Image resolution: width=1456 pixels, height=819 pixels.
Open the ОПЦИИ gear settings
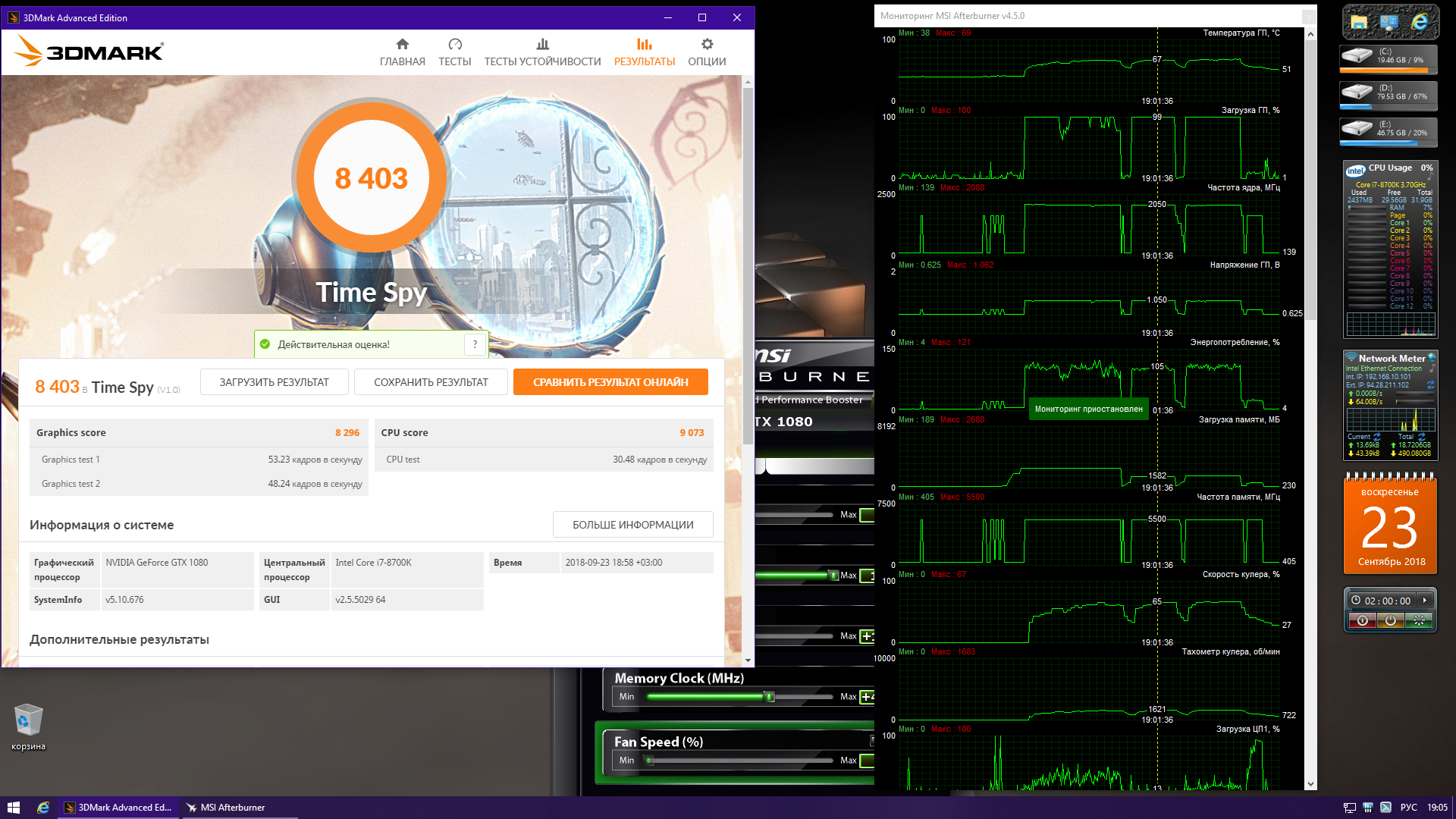(x=707, y=52)
